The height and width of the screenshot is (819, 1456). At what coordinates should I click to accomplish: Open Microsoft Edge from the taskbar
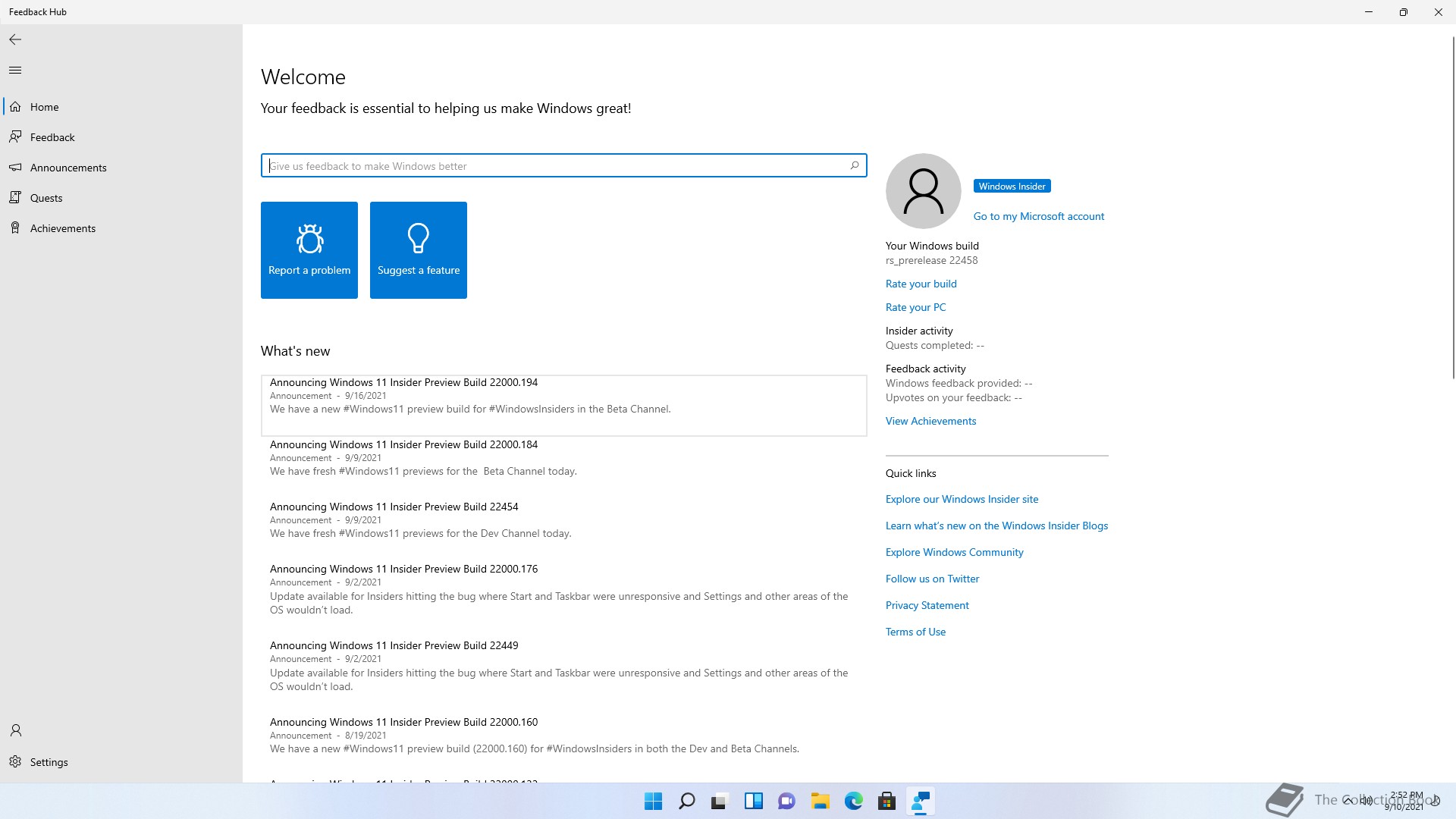853,801
